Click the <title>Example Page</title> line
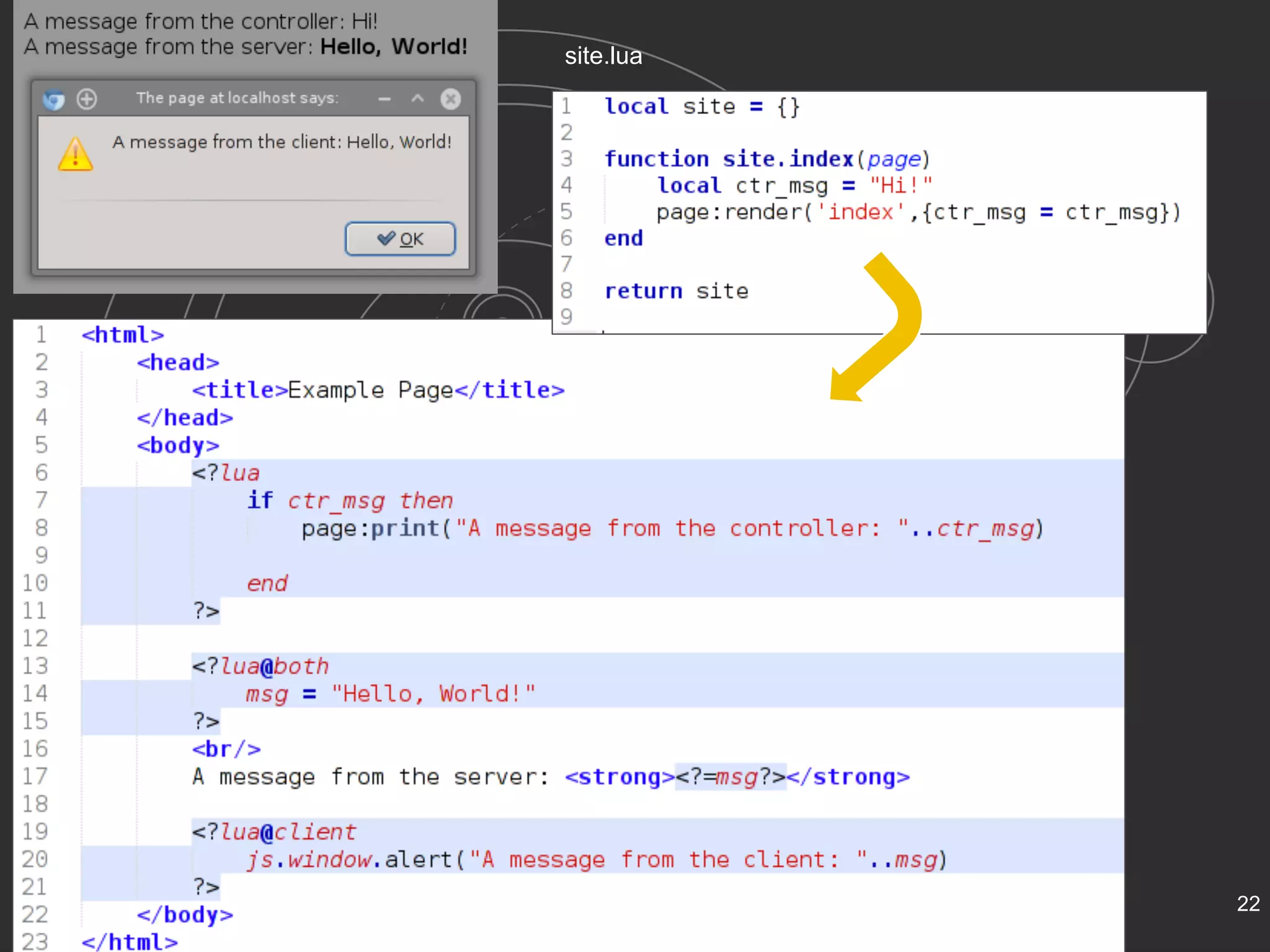1270x952 pixels. coord(378,390)
